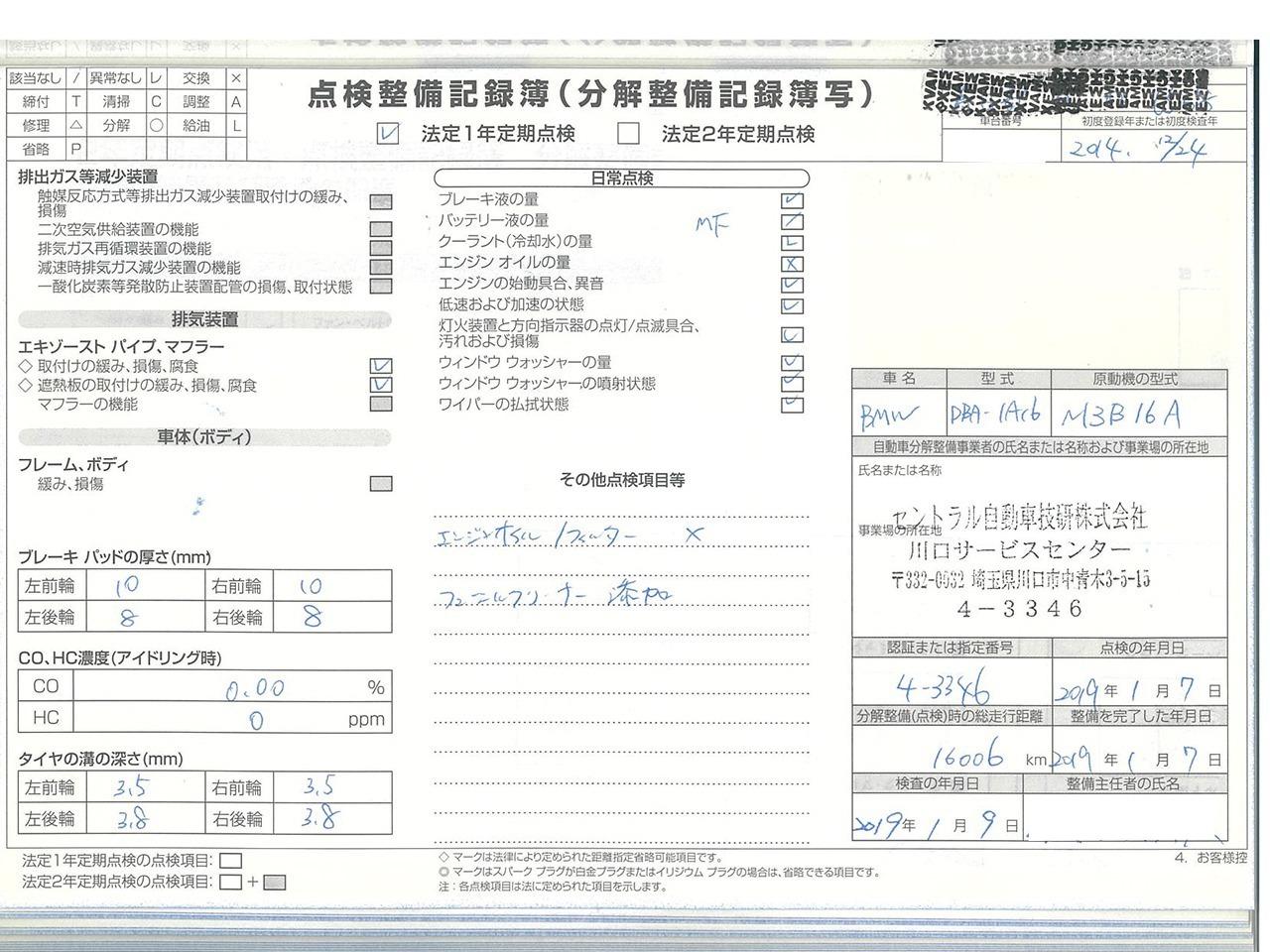This screenshot has height=952, width=1270.
Task: Toggle the 取付けの緩み、損傷、腐食 checkbox
Action: click(x=381, y=366)
